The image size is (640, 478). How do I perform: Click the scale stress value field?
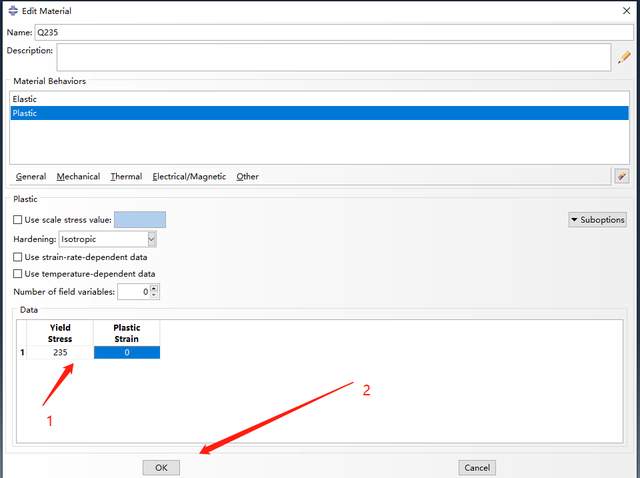coord(140,220)
